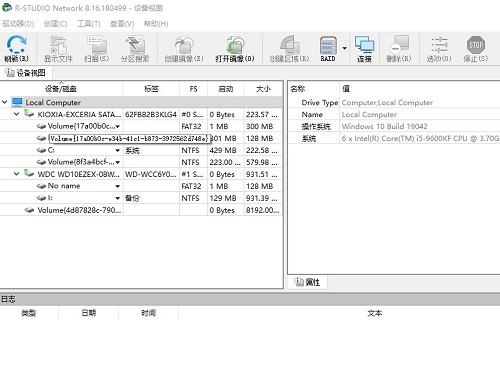Click the log Time (时间) column header
The height and width of the screenshot is (382, 500).
(x=148, y=313)
